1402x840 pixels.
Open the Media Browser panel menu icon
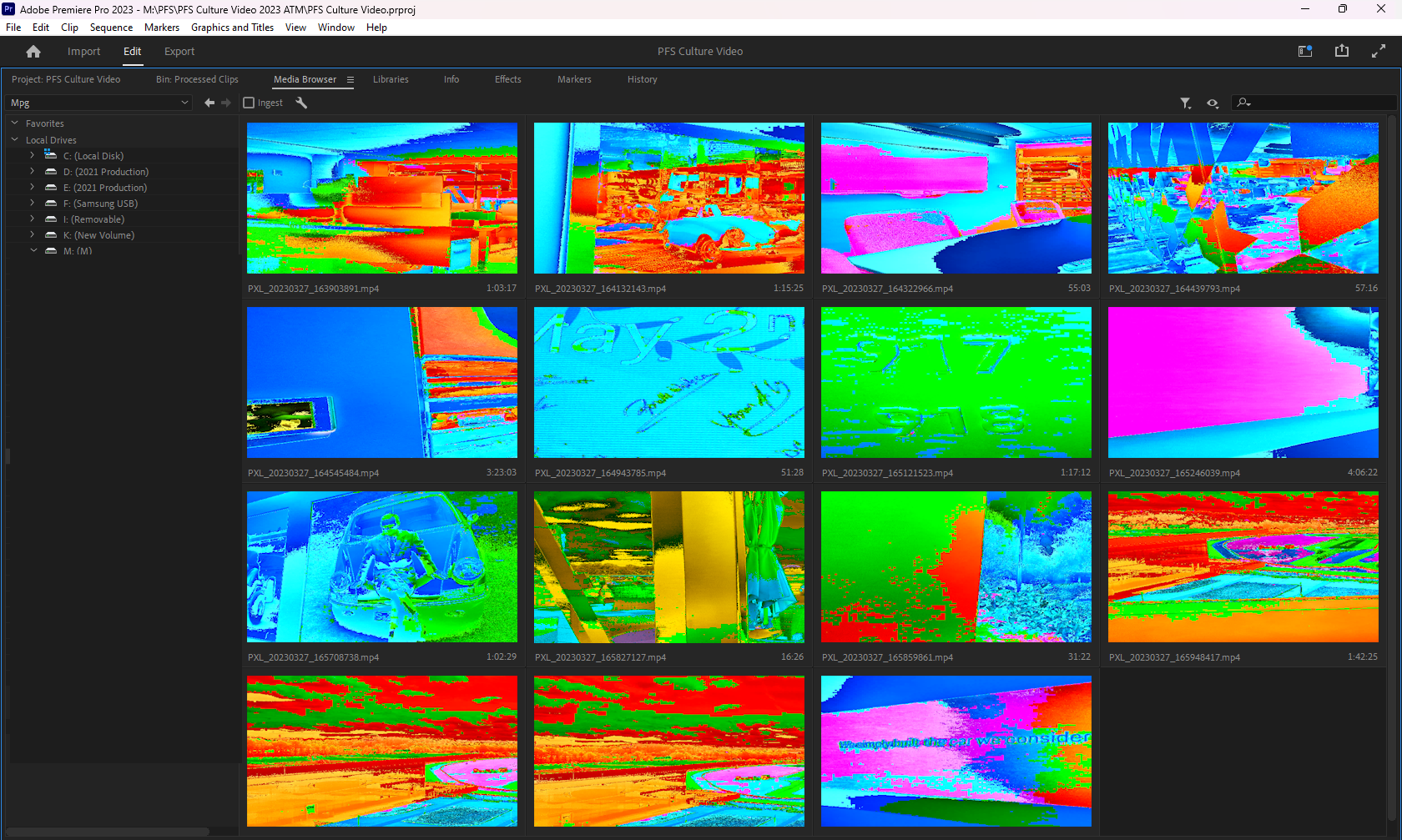[350, 79]
